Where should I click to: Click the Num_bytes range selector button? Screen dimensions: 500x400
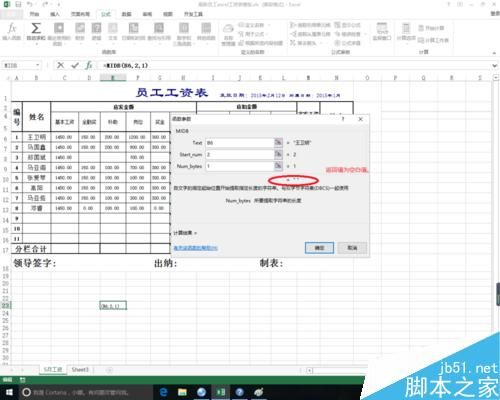tap(278, 166)
